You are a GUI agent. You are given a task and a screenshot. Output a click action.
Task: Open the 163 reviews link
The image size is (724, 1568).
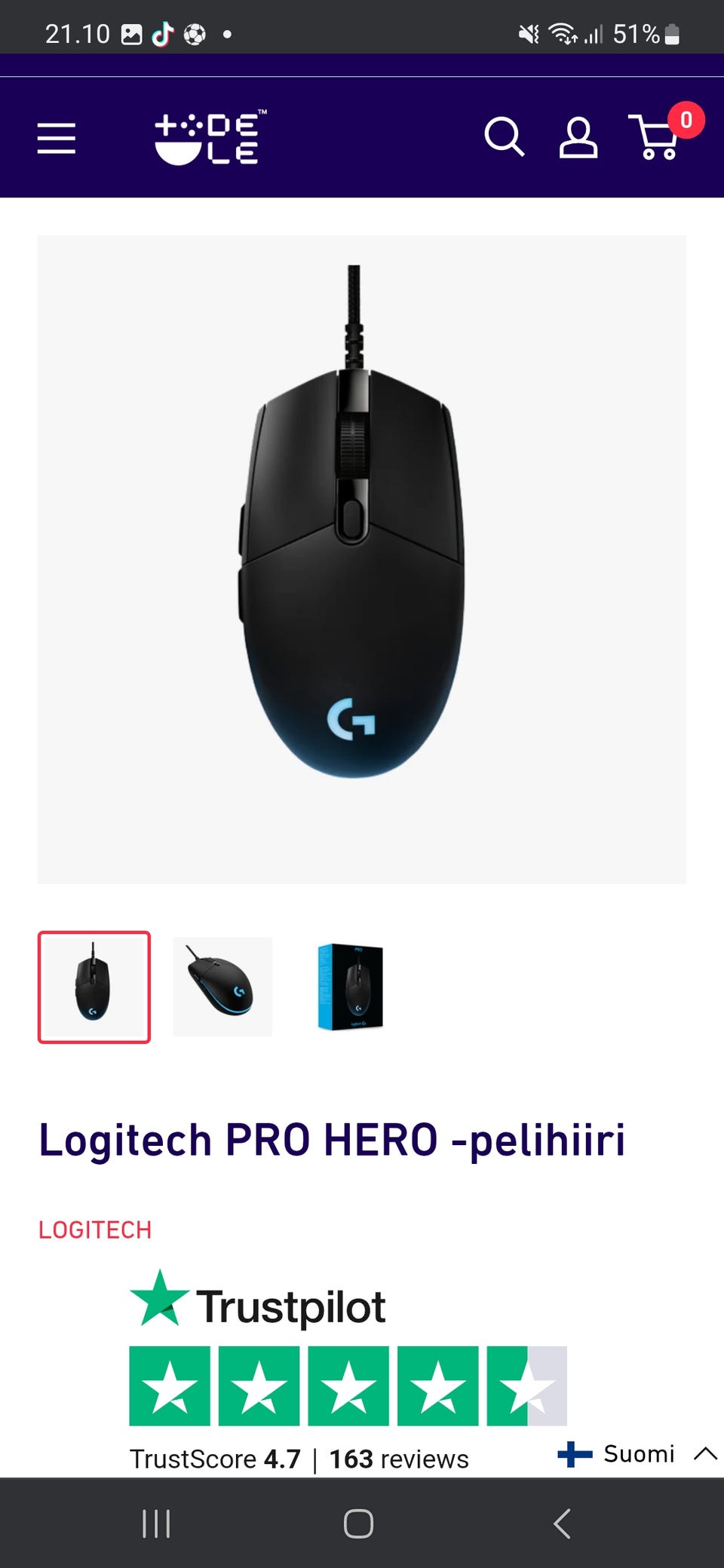399,1459
